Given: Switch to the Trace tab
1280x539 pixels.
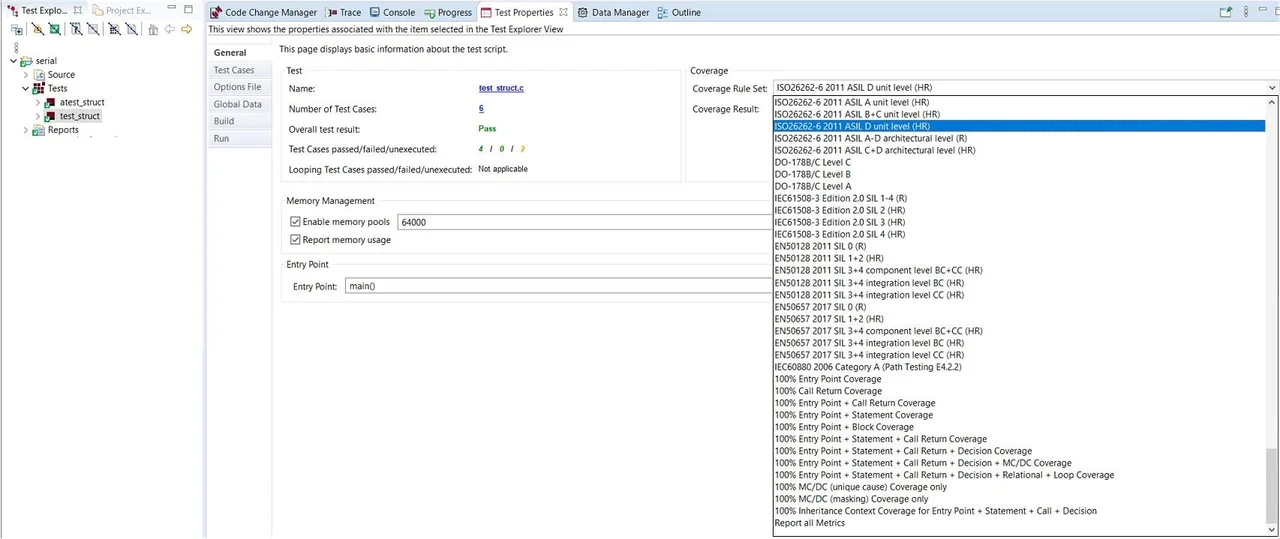Looking at the screenshot, I should 343,12.
